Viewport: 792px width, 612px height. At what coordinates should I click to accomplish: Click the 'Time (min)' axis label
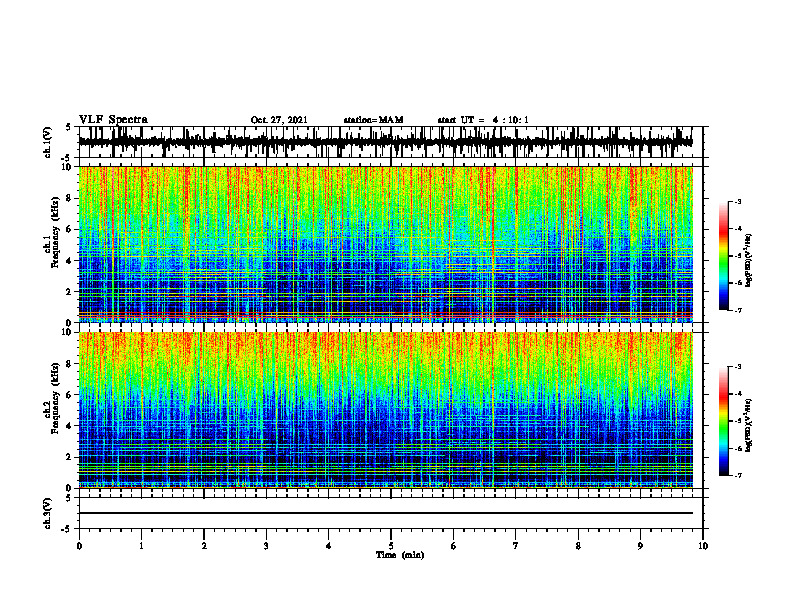400,555
